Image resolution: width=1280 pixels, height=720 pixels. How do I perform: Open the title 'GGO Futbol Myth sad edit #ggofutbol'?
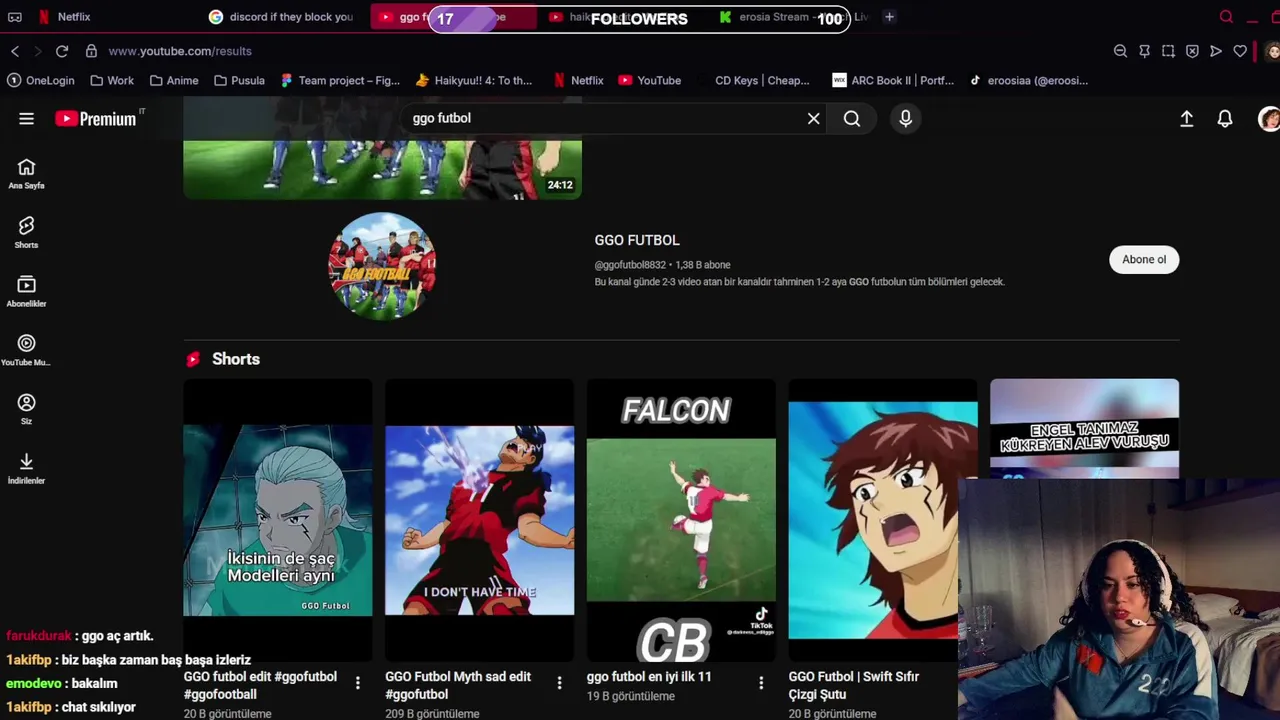coord(458,685)
